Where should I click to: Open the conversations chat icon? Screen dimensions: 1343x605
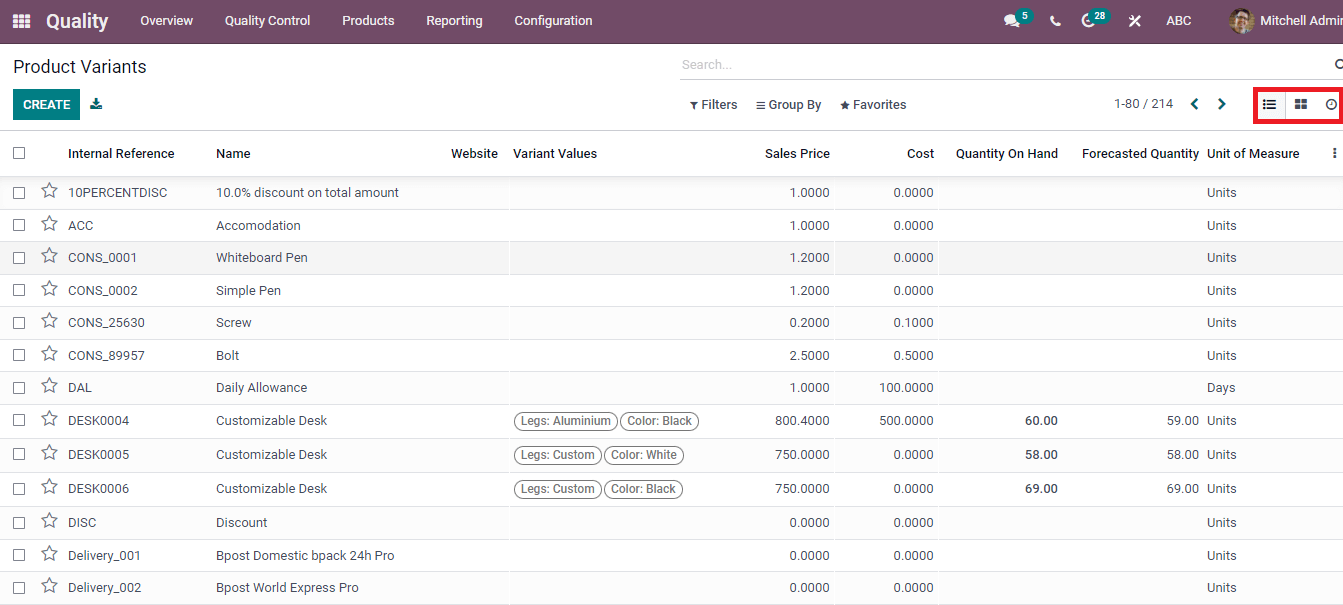pos(1012,21)
